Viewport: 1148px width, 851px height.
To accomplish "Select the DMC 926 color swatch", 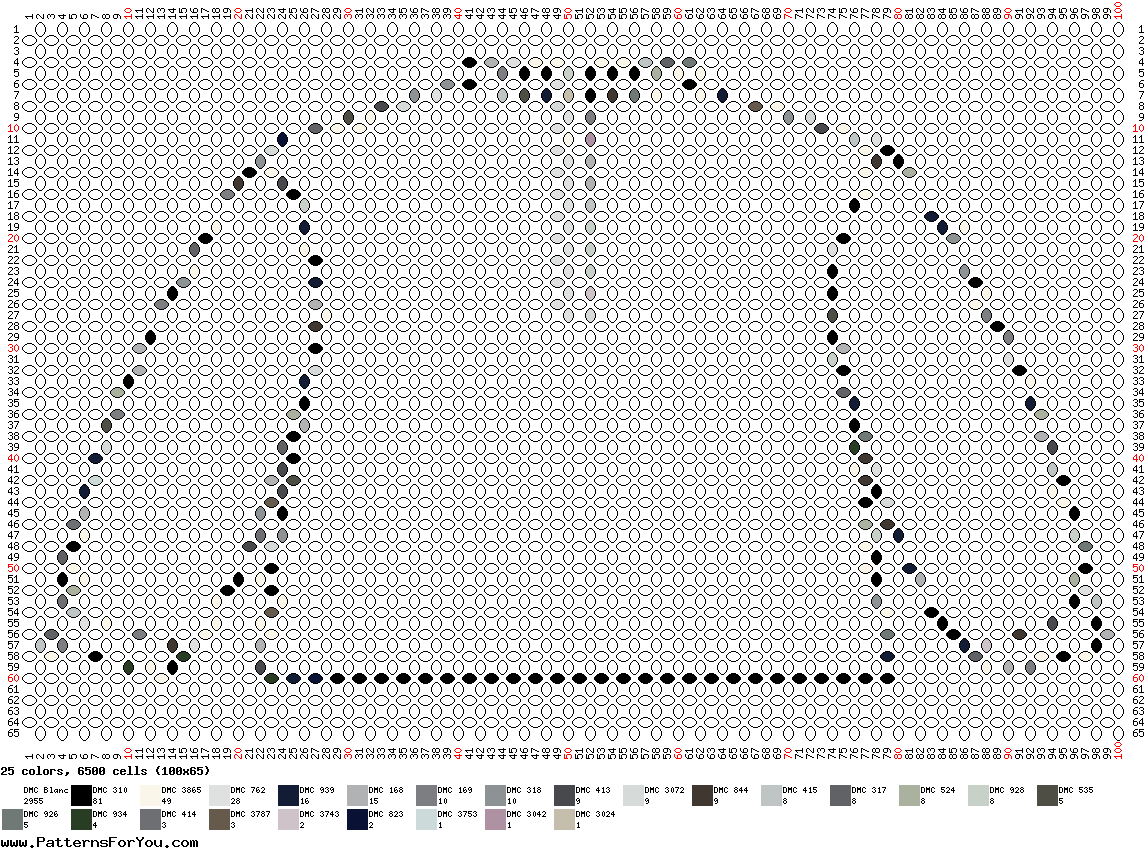I will (12, 819).
